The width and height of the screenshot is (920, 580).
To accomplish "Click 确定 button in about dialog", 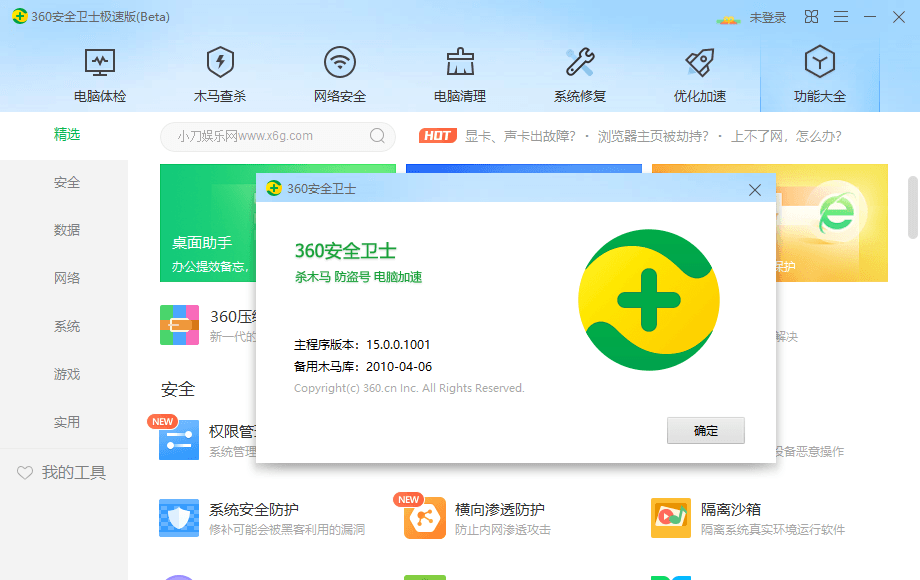I will tap(705, 430).
